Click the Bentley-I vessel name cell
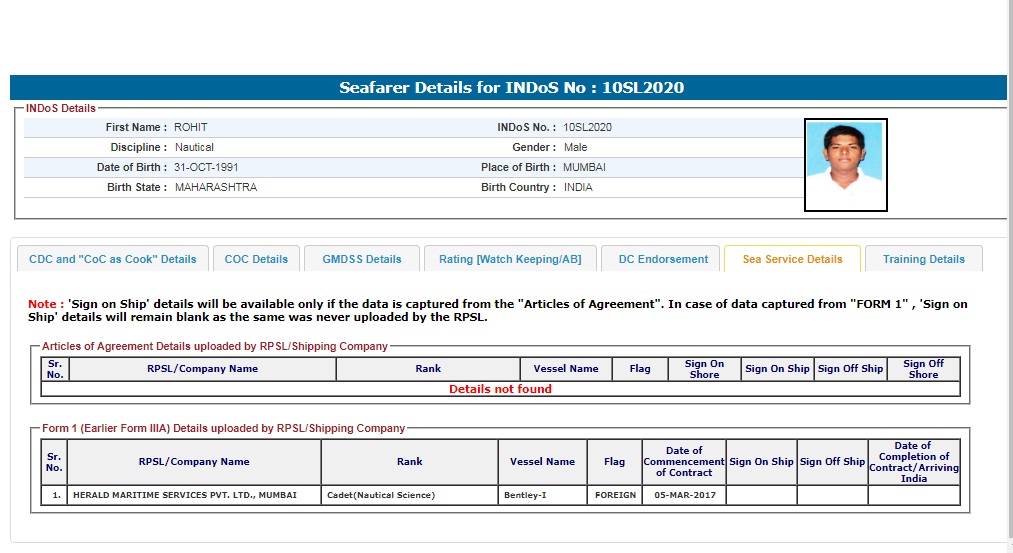The width and height of the screenshot is (1013, 553). pos(542,495)
